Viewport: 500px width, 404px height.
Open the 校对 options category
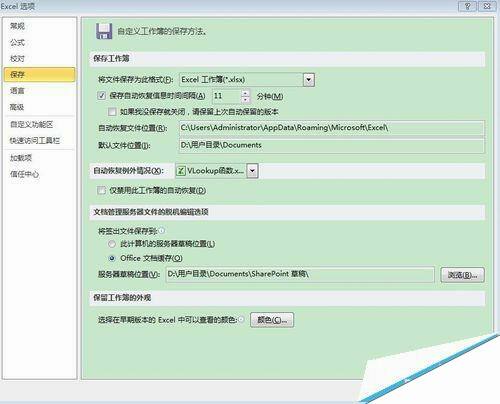[17, 59]
